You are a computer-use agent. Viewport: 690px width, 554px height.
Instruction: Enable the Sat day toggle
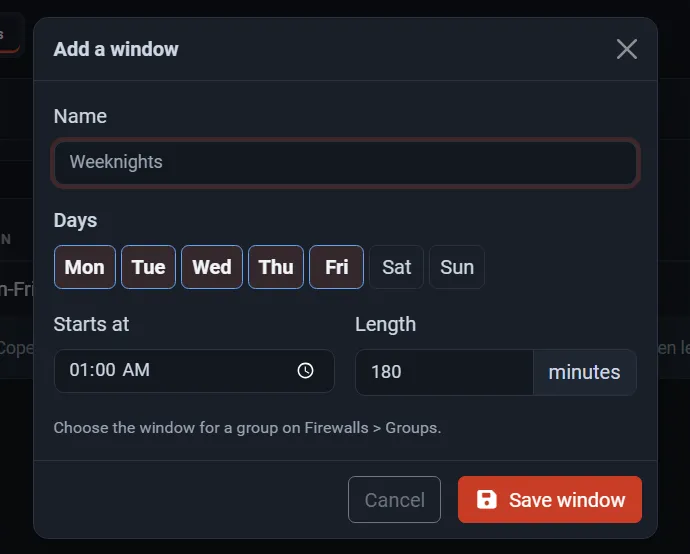396,267
